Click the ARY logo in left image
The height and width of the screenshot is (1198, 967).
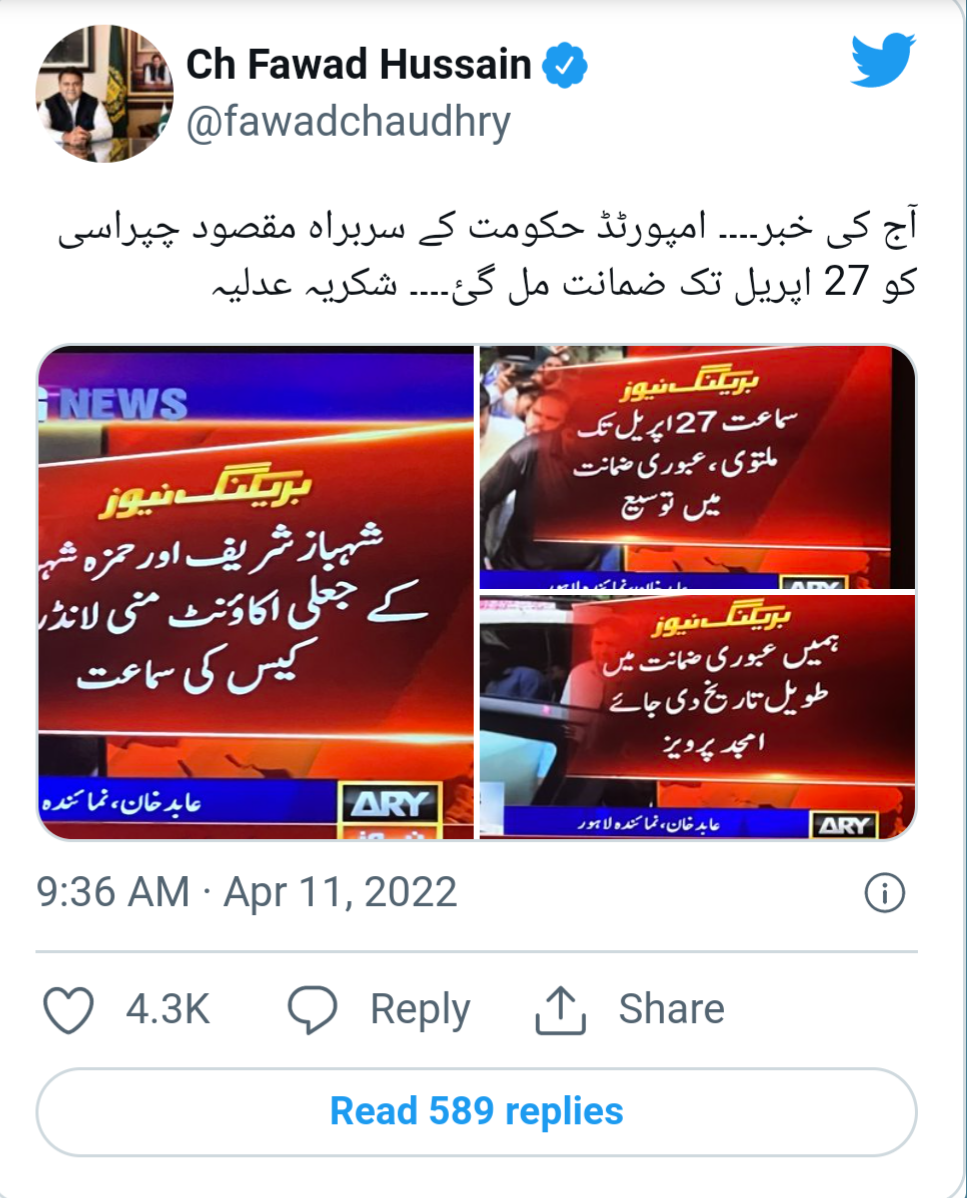tap(390, 803)
